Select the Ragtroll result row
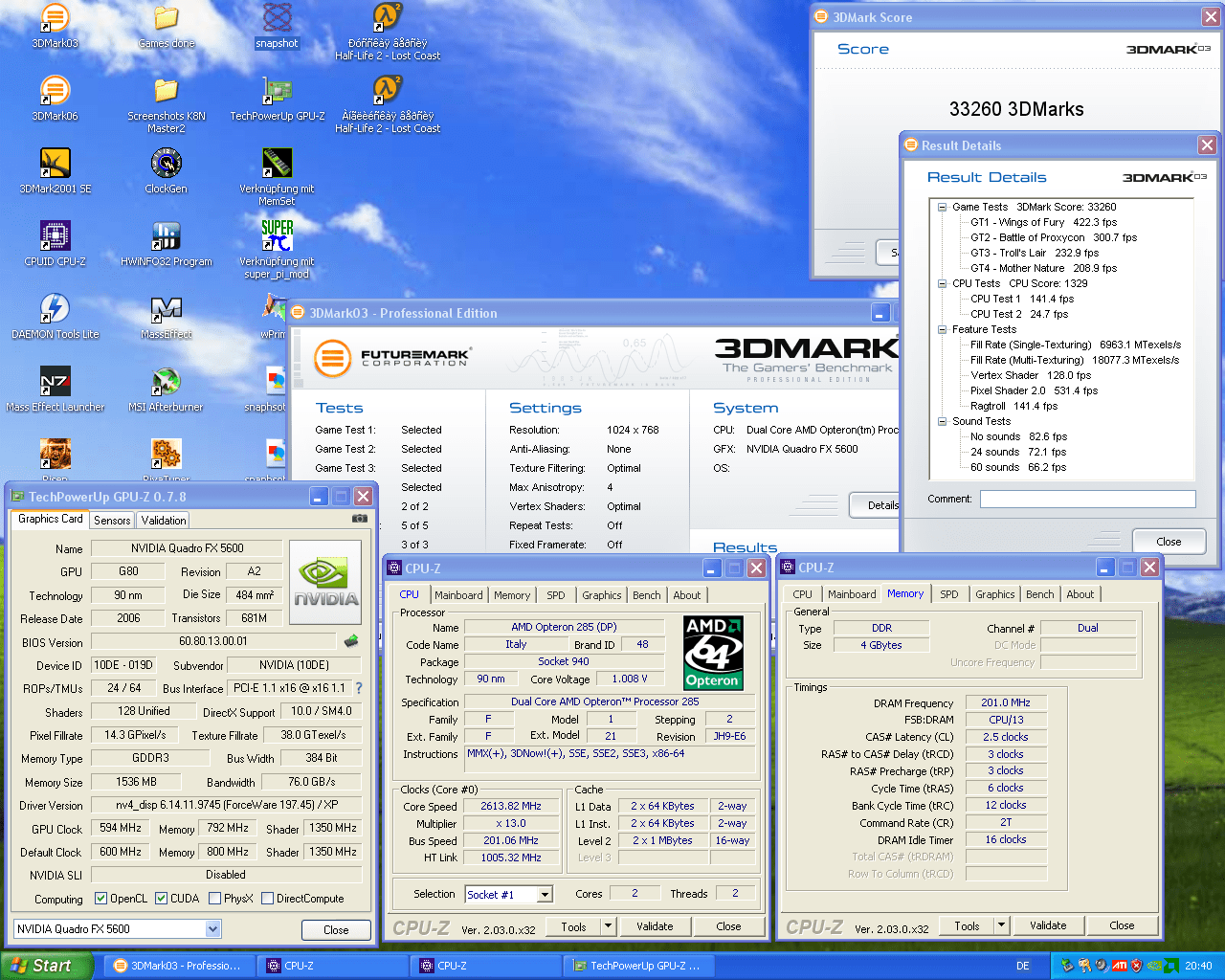The image size is (1225, 980). (1013, 406)
